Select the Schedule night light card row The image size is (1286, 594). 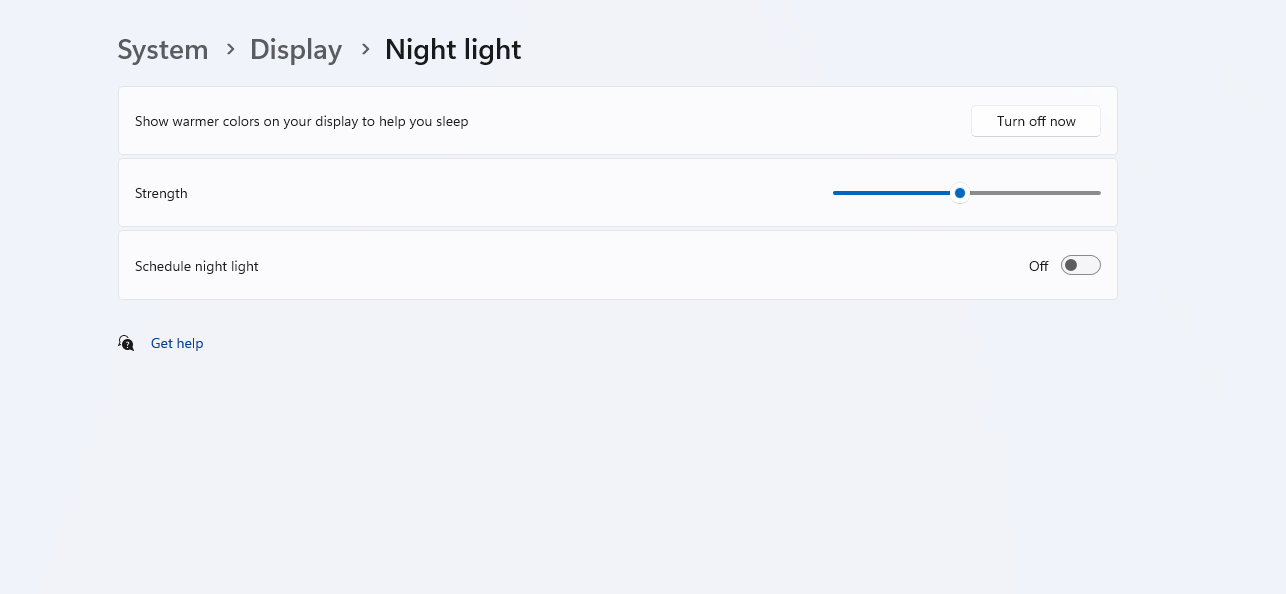pyautogui.click(x=618, y=265)
